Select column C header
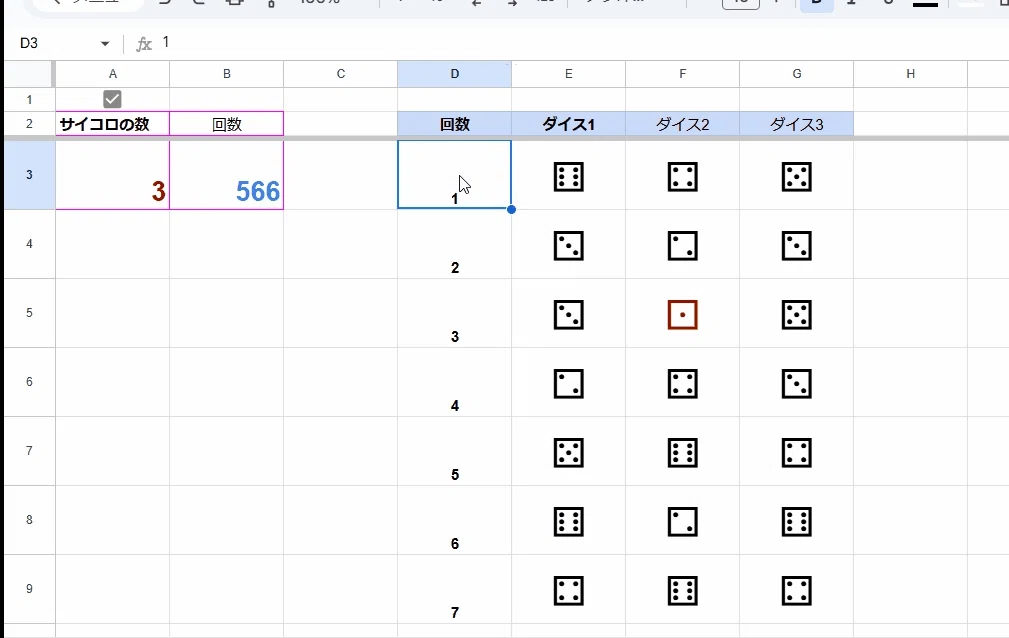This screenshot has width=1009, height=638. pos(340,74)
